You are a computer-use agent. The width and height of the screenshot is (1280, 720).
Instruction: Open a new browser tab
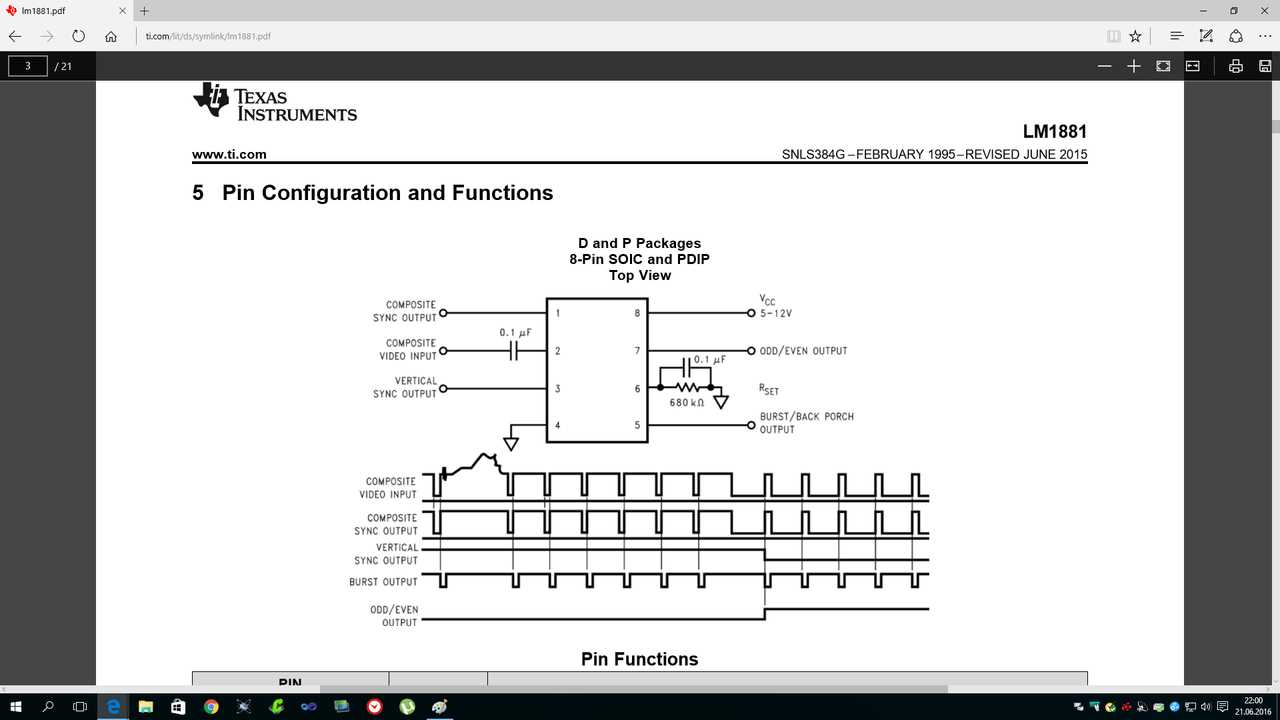144,11
